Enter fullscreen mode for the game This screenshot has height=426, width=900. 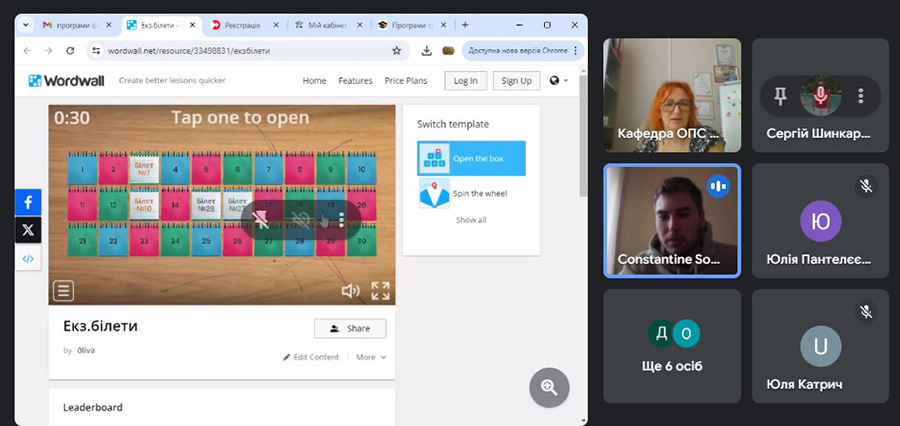tap(380, 291)
